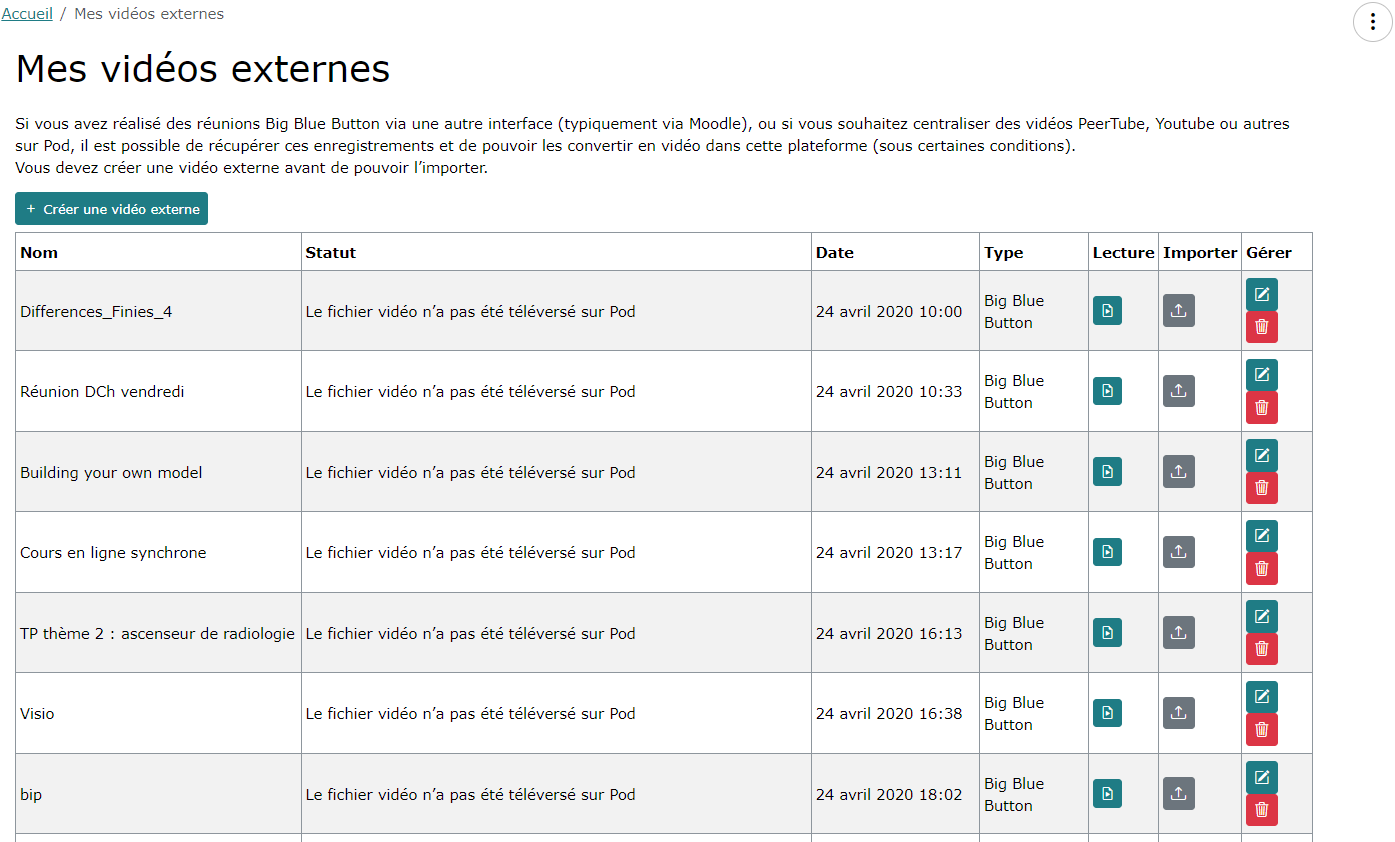
Task: Delete the TP thème 2 video
Action: coord(1261,649)
